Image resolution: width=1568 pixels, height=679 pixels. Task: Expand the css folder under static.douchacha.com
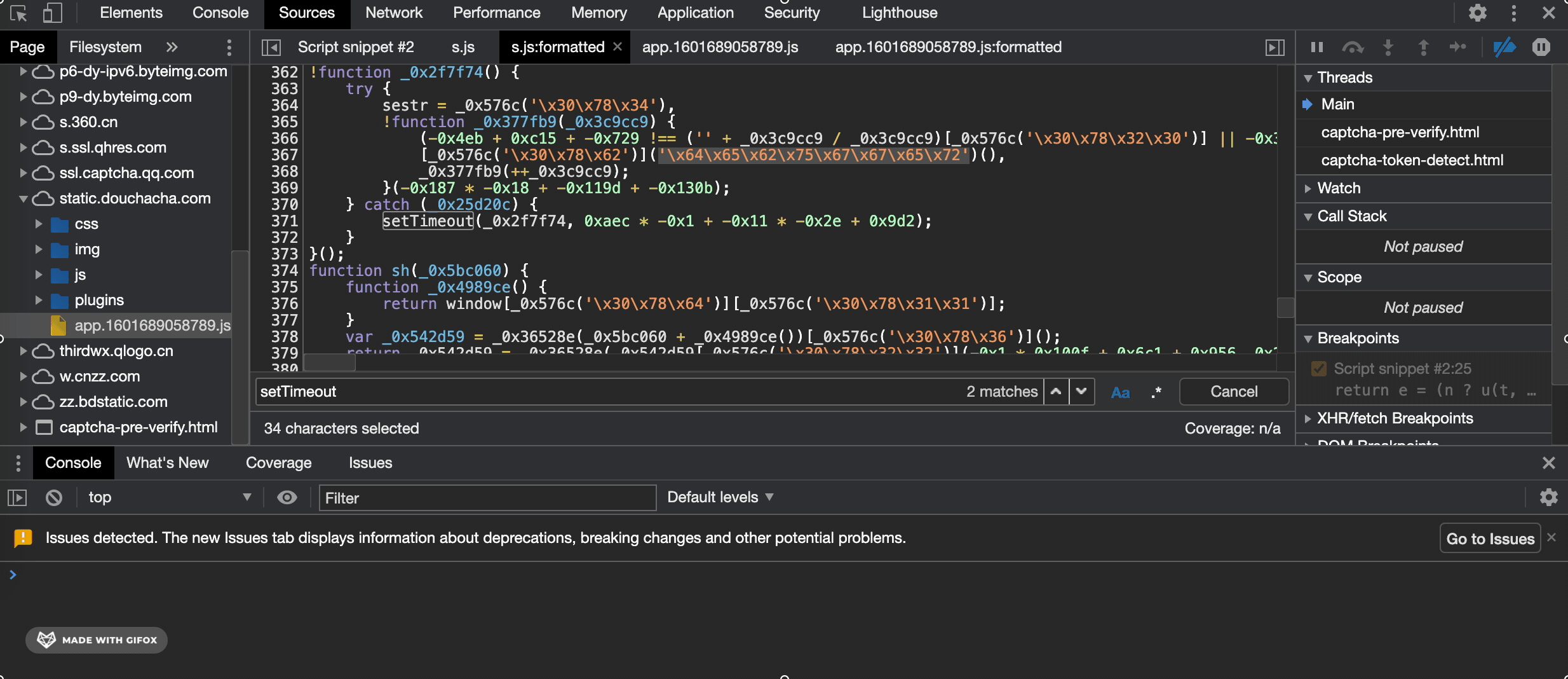pos(39,224)
